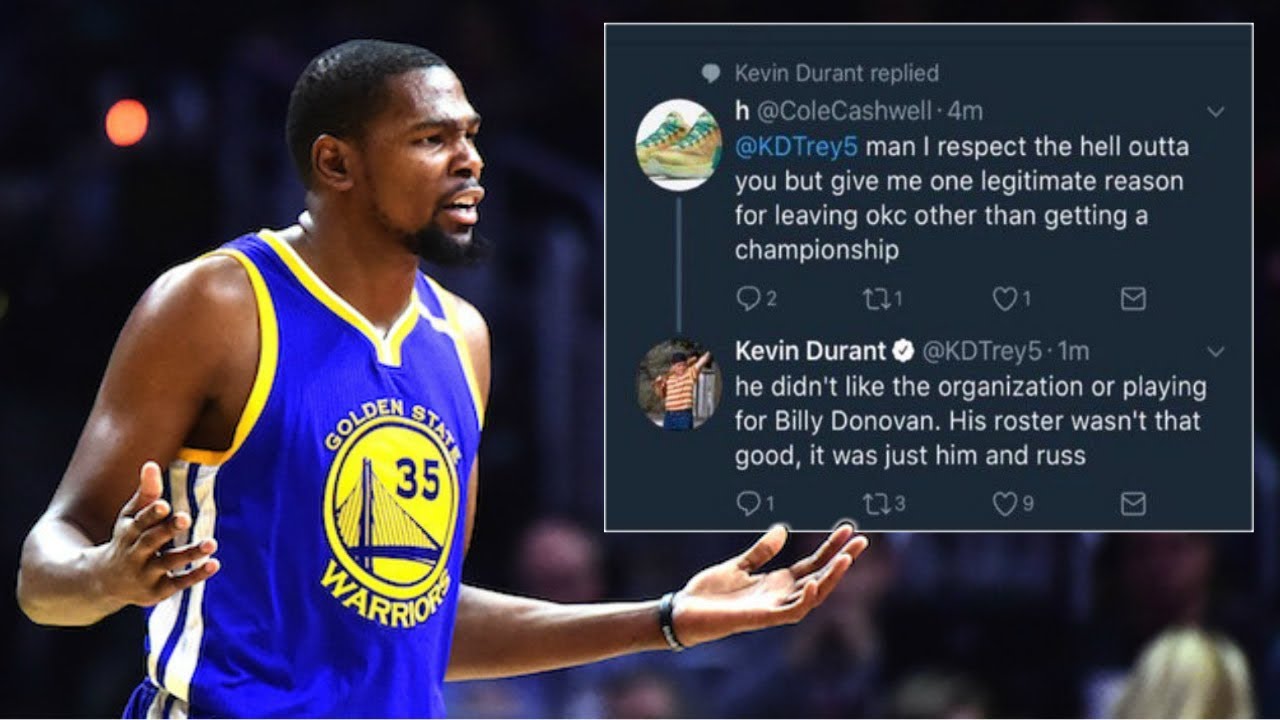
Task: Open Kevin Durant's profile avatar
Action: tap(679, 384)
